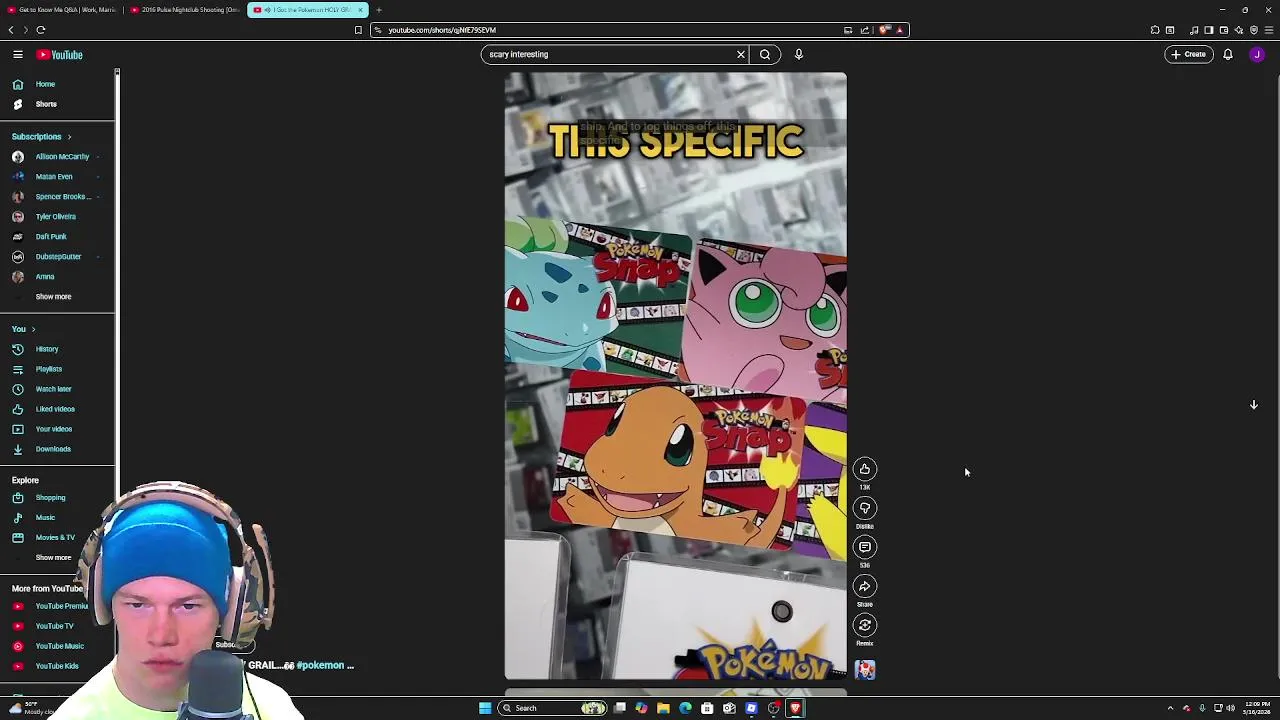Open Microsoft Edge from taskbar
The width and height of the screenshot is (1280, 720).
(685, 708)
